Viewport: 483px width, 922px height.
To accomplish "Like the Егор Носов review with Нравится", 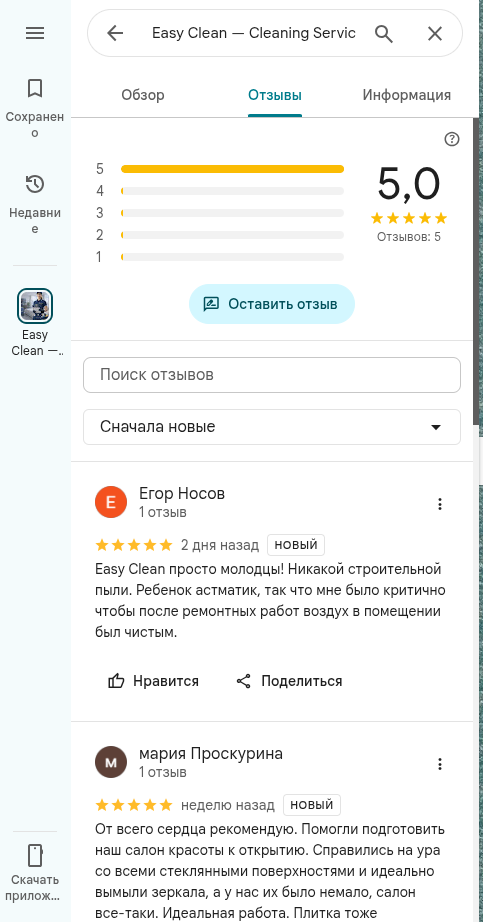I will [x=154, y=681].
